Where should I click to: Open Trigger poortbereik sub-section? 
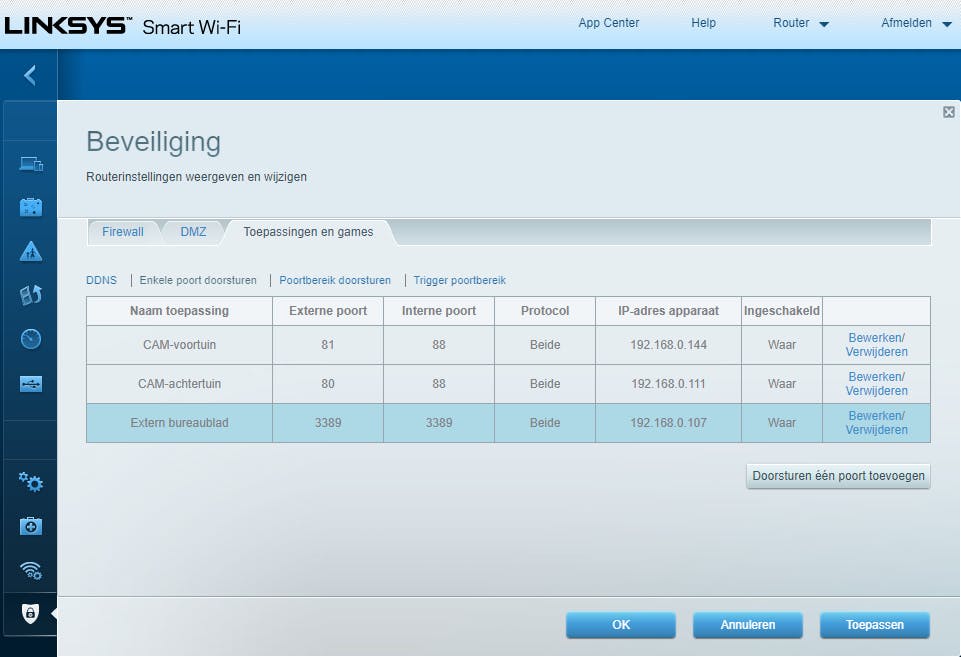point(459,280)
